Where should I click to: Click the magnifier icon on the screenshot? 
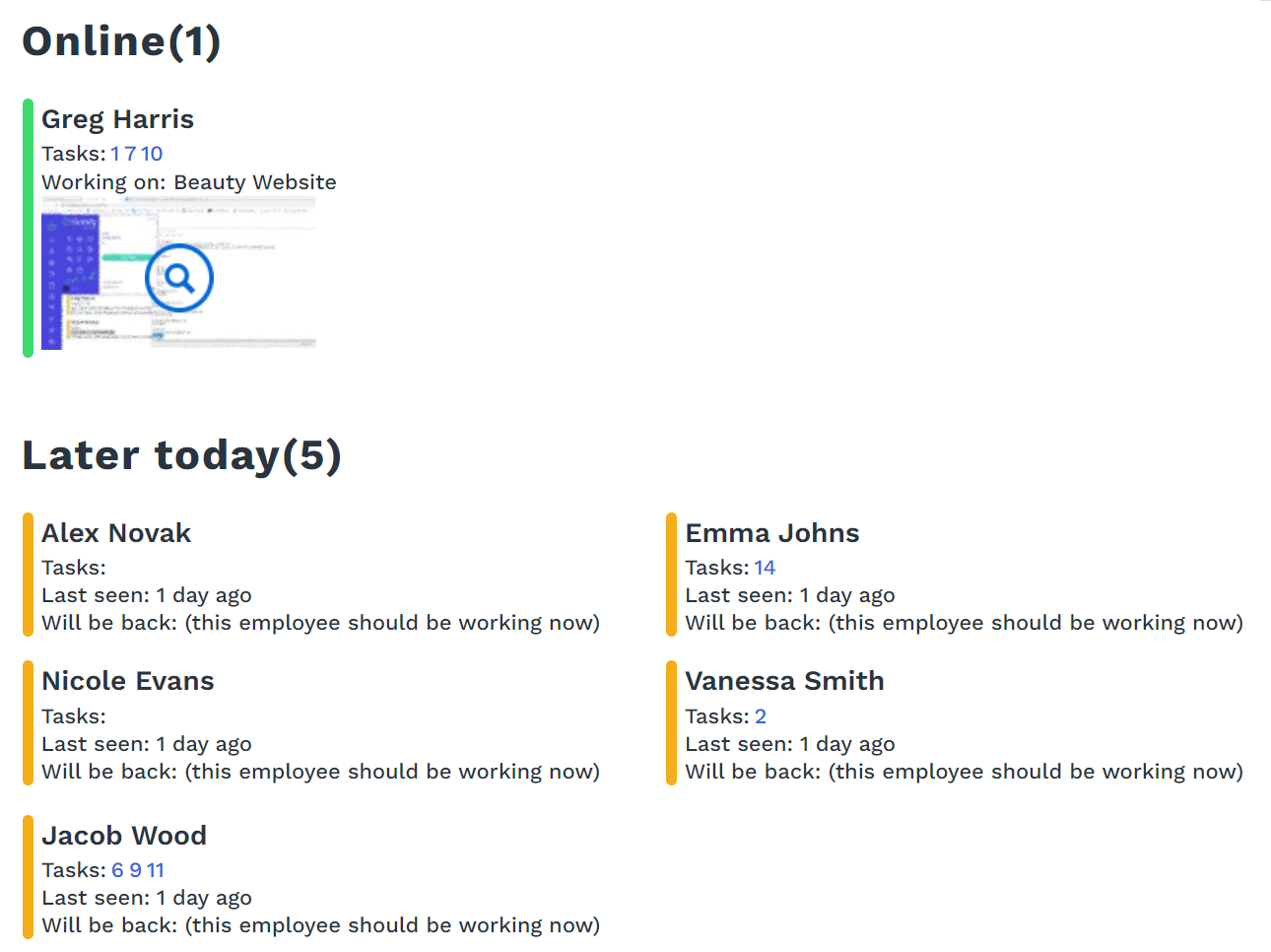179,279
